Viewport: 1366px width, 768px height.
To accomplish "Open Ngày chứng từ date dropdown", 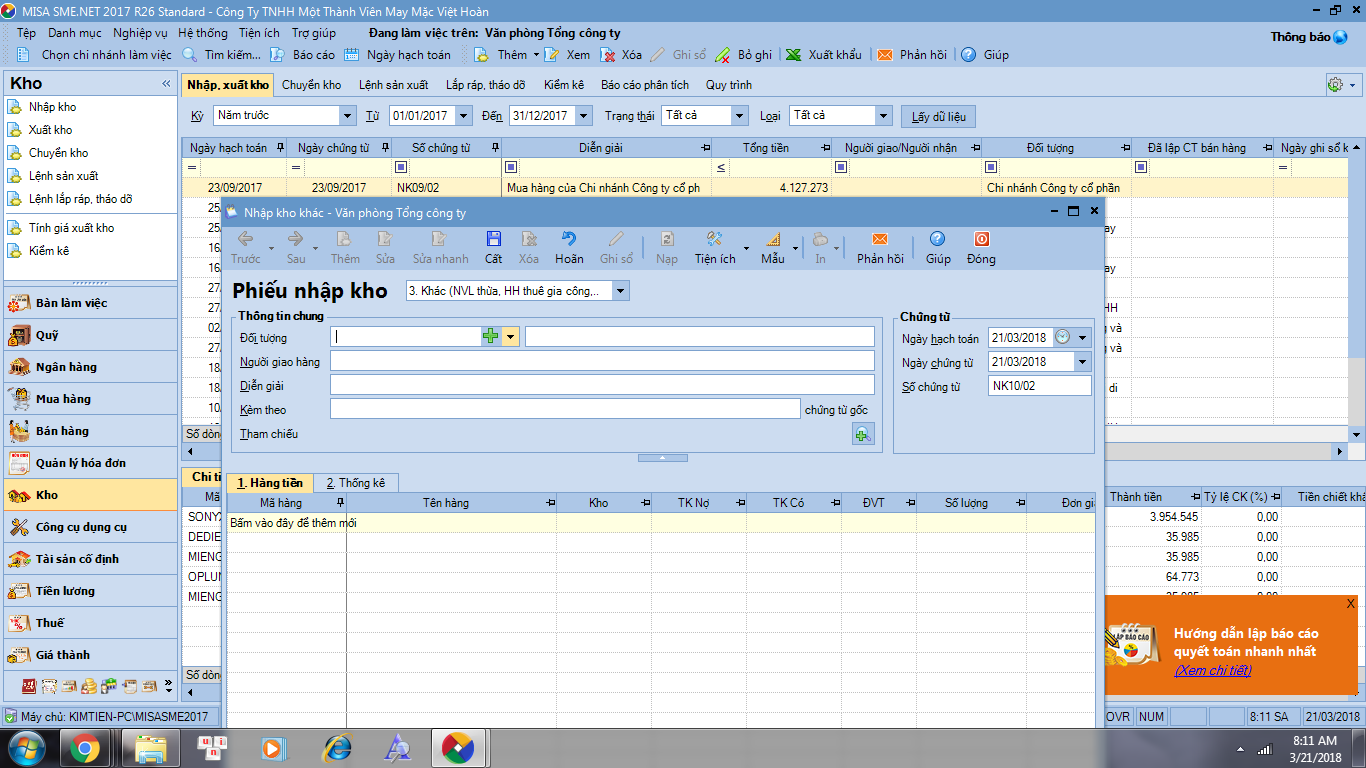I will (x=1082, y=361).
